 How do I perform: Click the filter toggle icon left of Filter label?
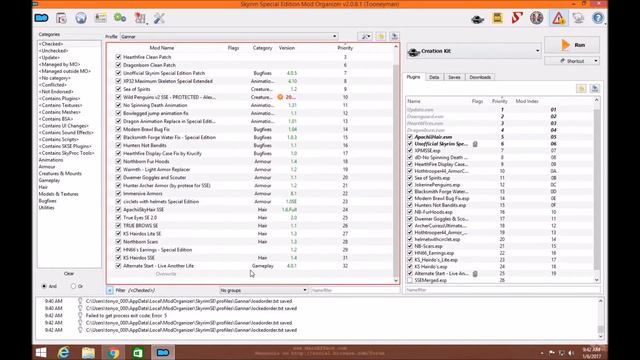coord(110,290)
